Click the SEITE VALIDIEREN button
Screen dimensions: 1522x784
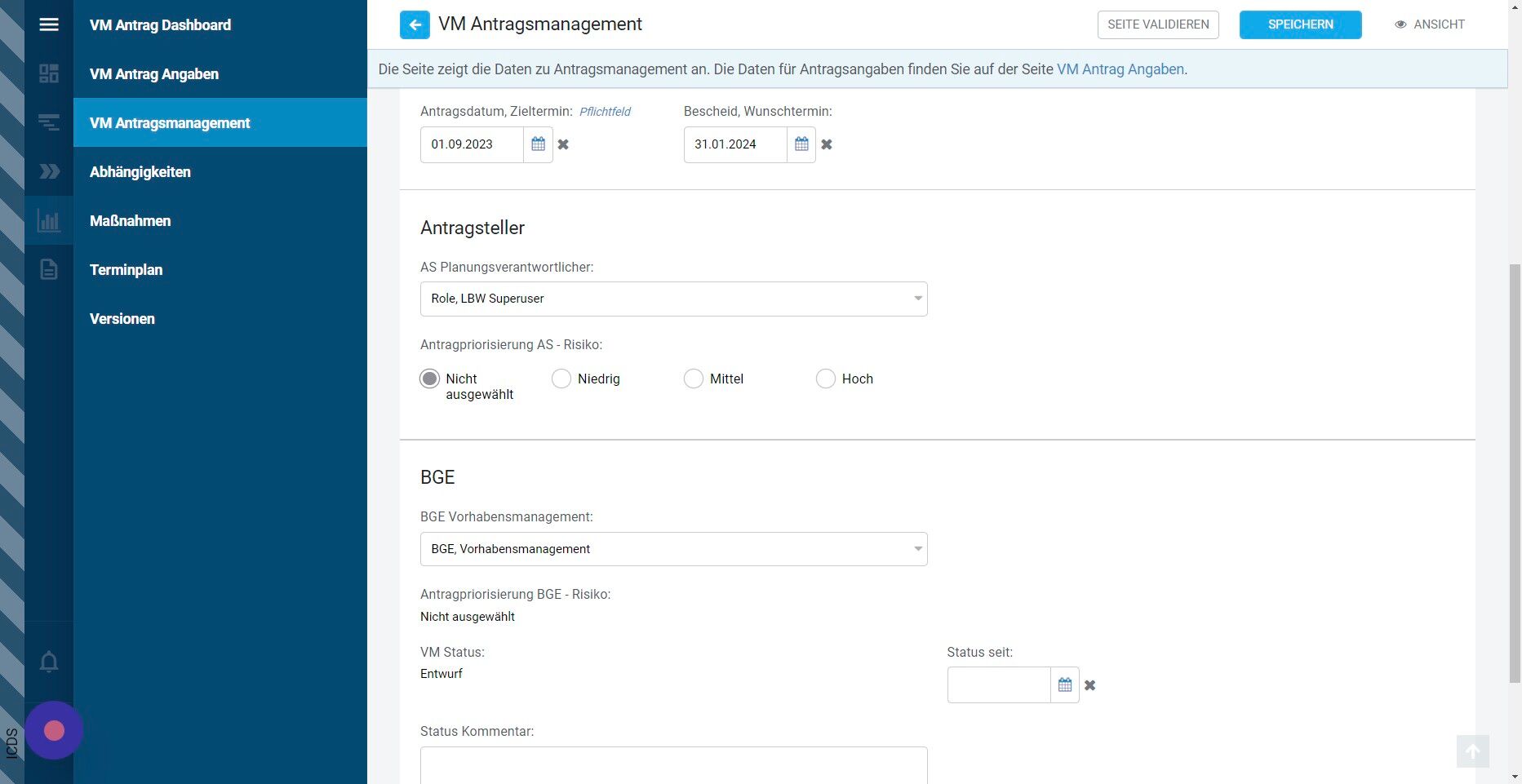click(1158, 24)
